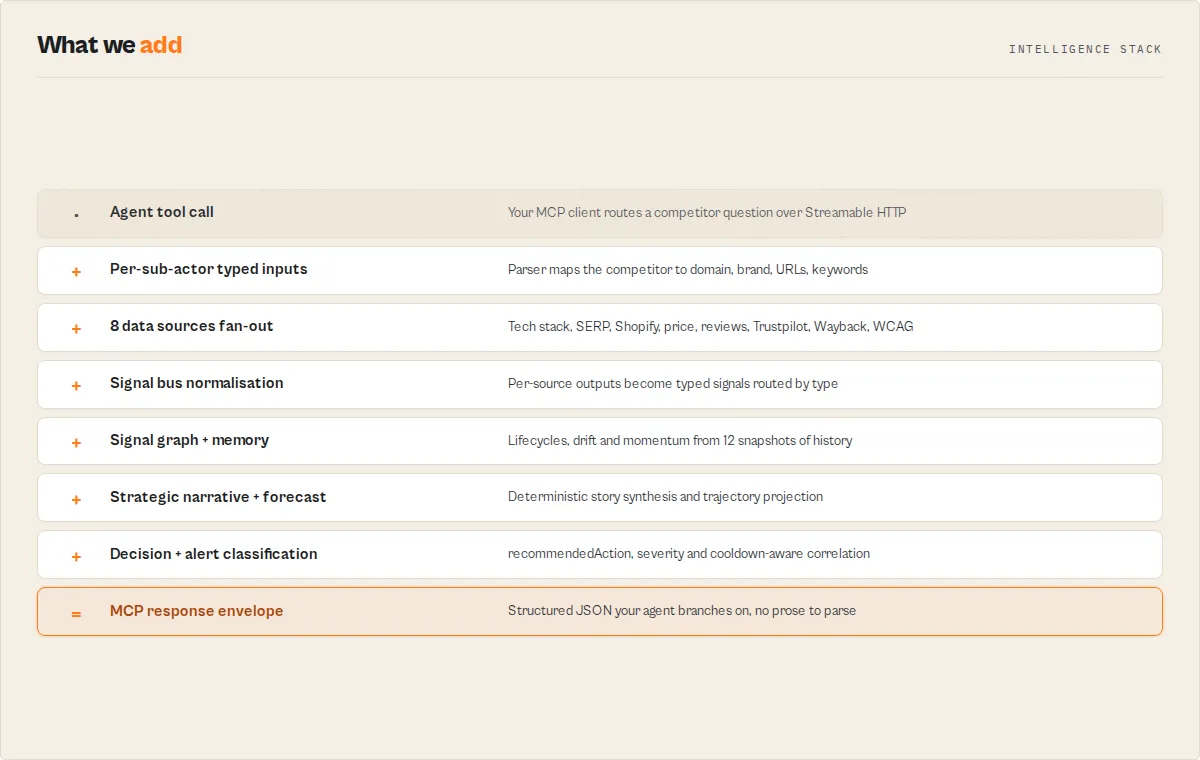Select the 'Strategic narrative + forecast' title
The height and width of the screenshot is (760, 1200).
tap(218, 497)
